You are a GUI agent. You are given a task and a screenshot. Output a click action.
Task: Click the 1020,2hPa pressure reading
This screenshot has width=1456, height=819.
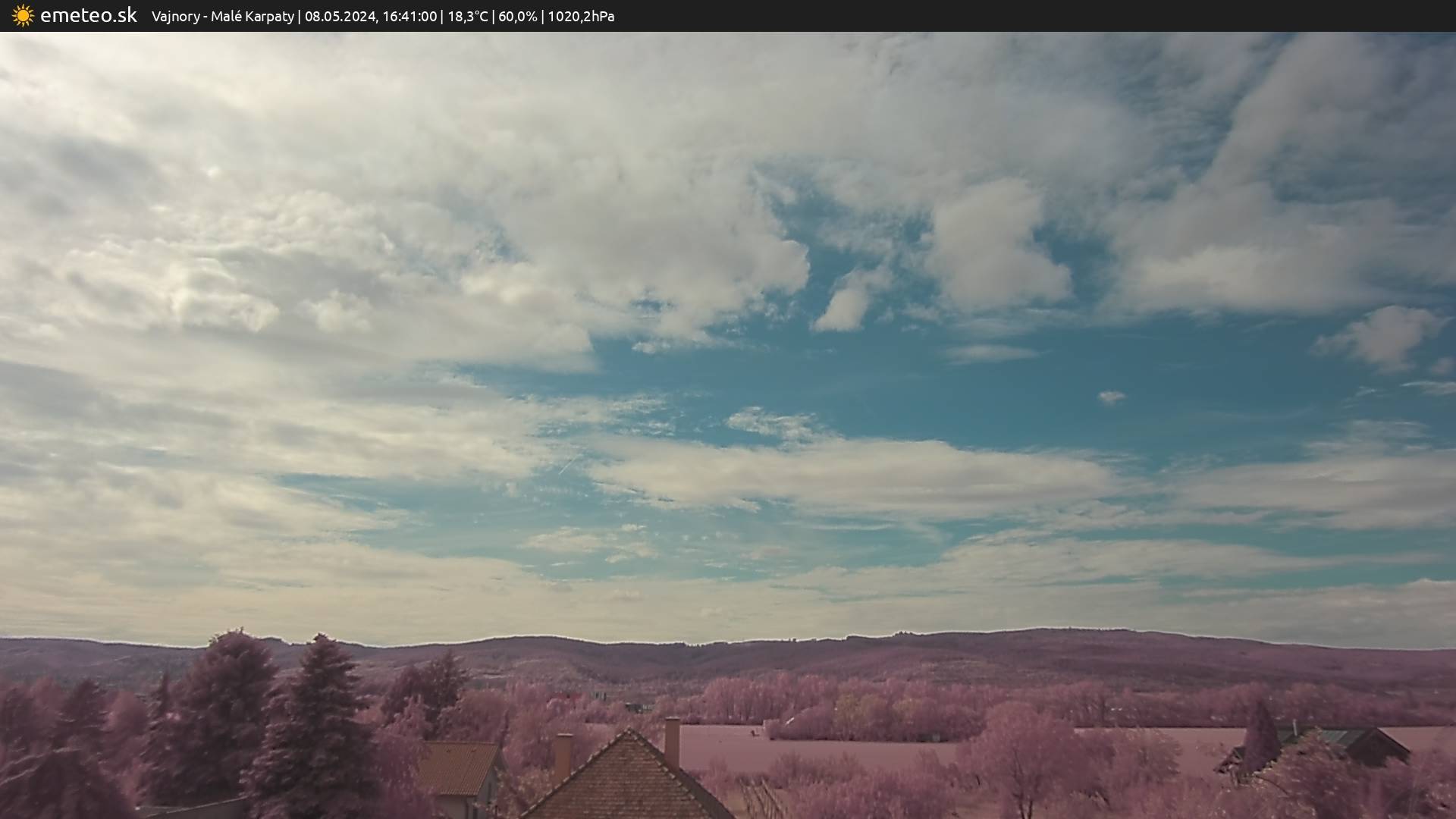point(580,17)
